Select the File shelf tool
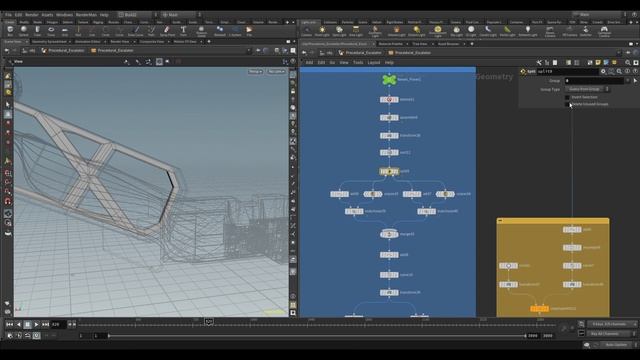The image size is (640, 360). tap(249, 31)
